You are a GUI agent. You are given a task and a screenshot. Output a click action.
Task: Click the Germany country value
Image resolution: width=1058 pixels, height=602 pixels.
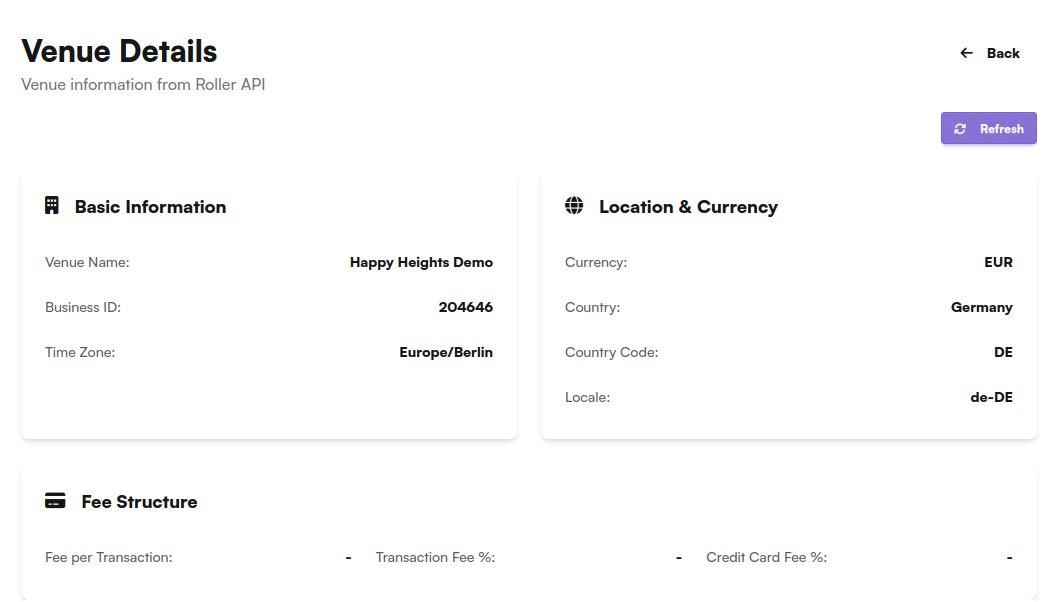pos(981,307)
